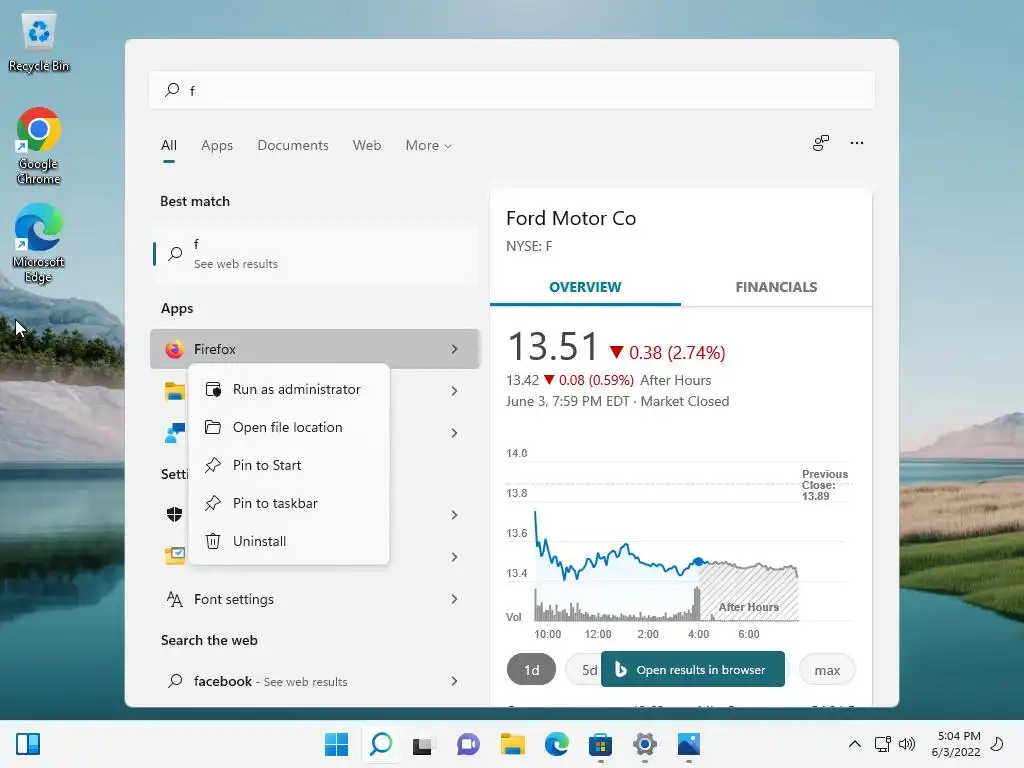
Task: Open the Font settings result
Action: 315,599
